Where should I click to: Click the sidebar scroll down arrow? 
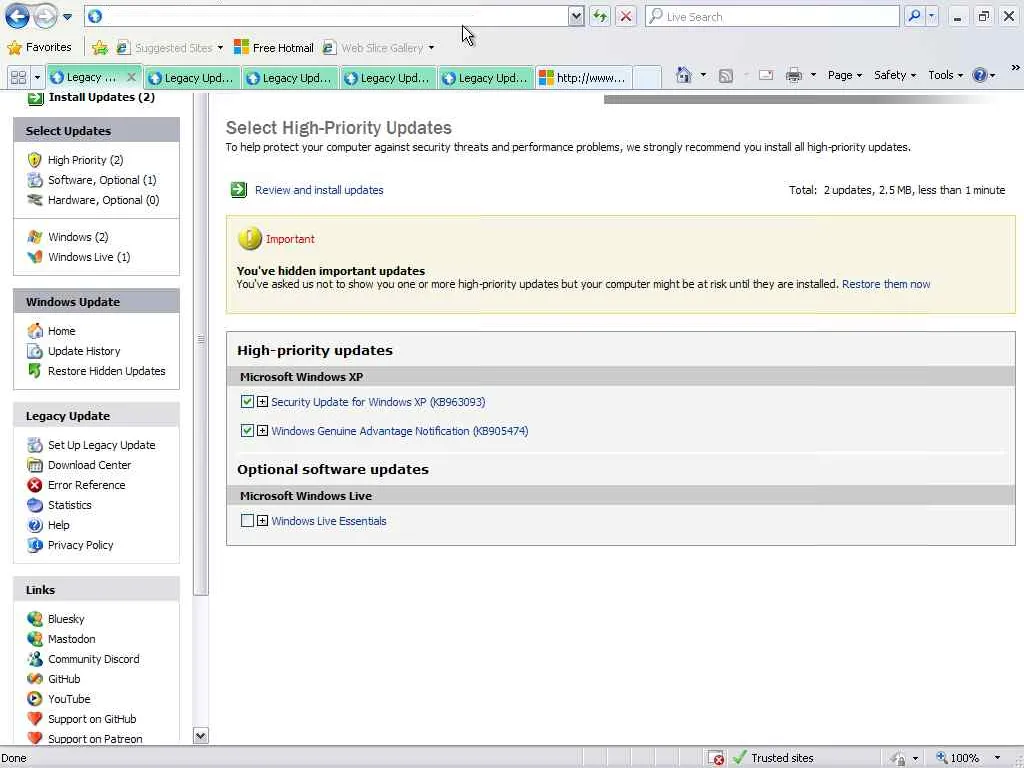coord(200,735)
